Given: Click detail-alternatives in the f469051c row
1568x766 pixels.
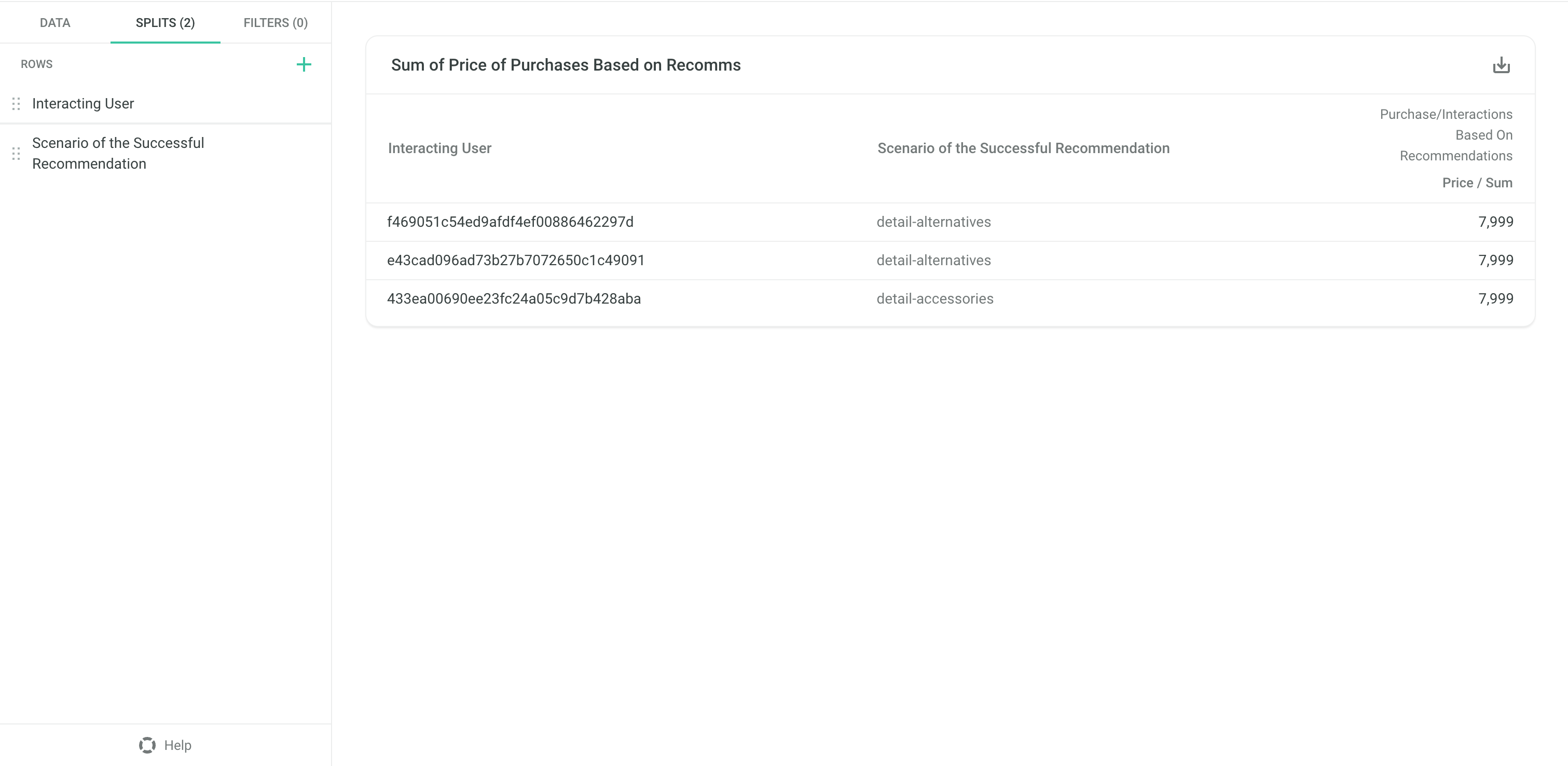Looking at the screenshot, I should pos(934,222).
